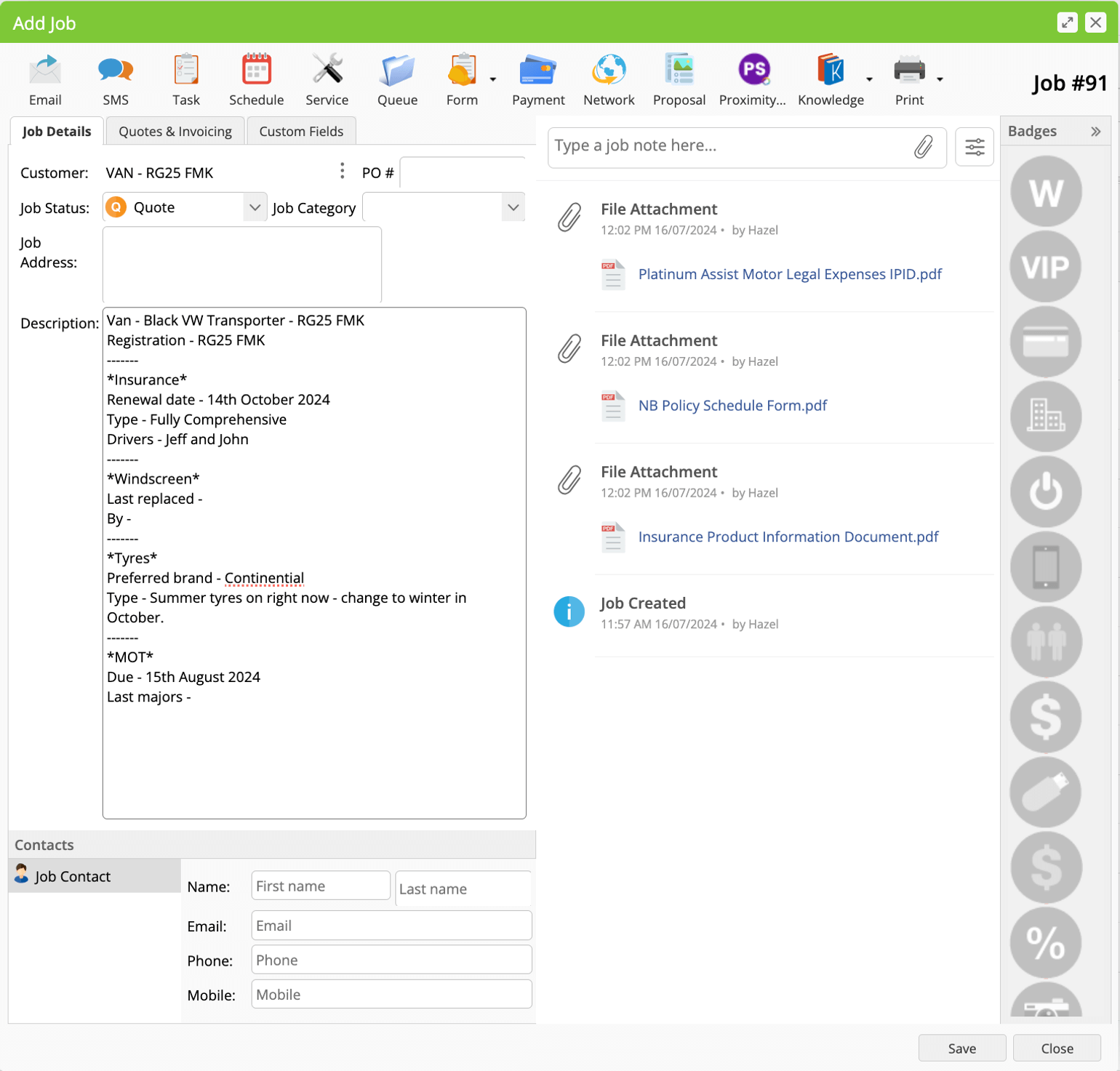Open NB Policy Schedule Form.pdf link
Screen dimensions: 1120x1071
click(x=732, y=406)
